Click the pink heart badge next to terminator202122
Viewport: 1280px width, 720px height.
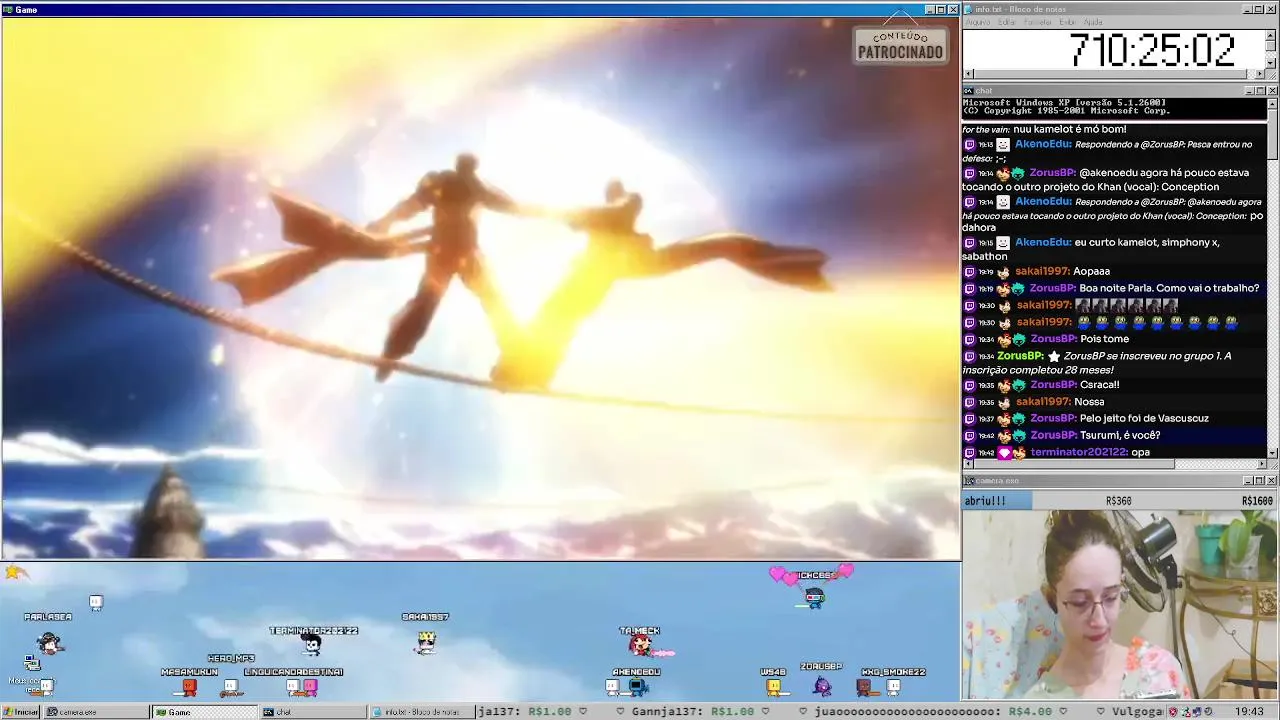click(x=1004, y=453)
